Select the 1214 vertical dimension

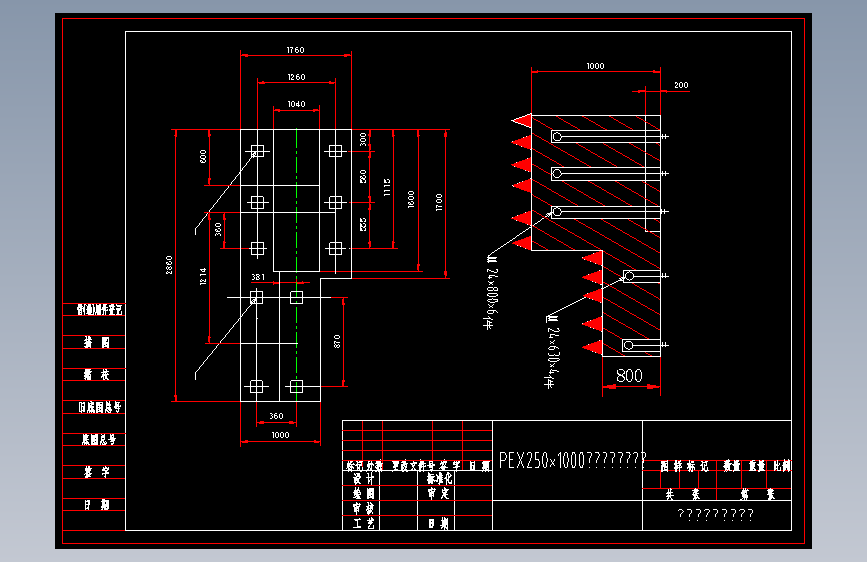coord(203,277)
